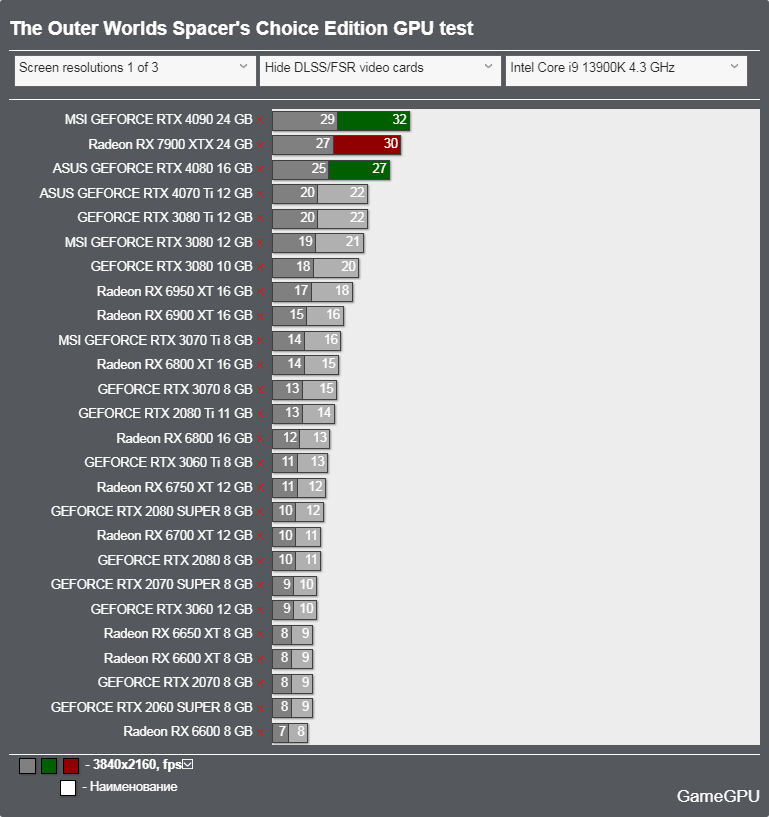Image resolution: width=769 pixels, height=817 pixels.
Task: Remove Radeon RX 6700 XT via red X
Action: click(x=260, y=537)
